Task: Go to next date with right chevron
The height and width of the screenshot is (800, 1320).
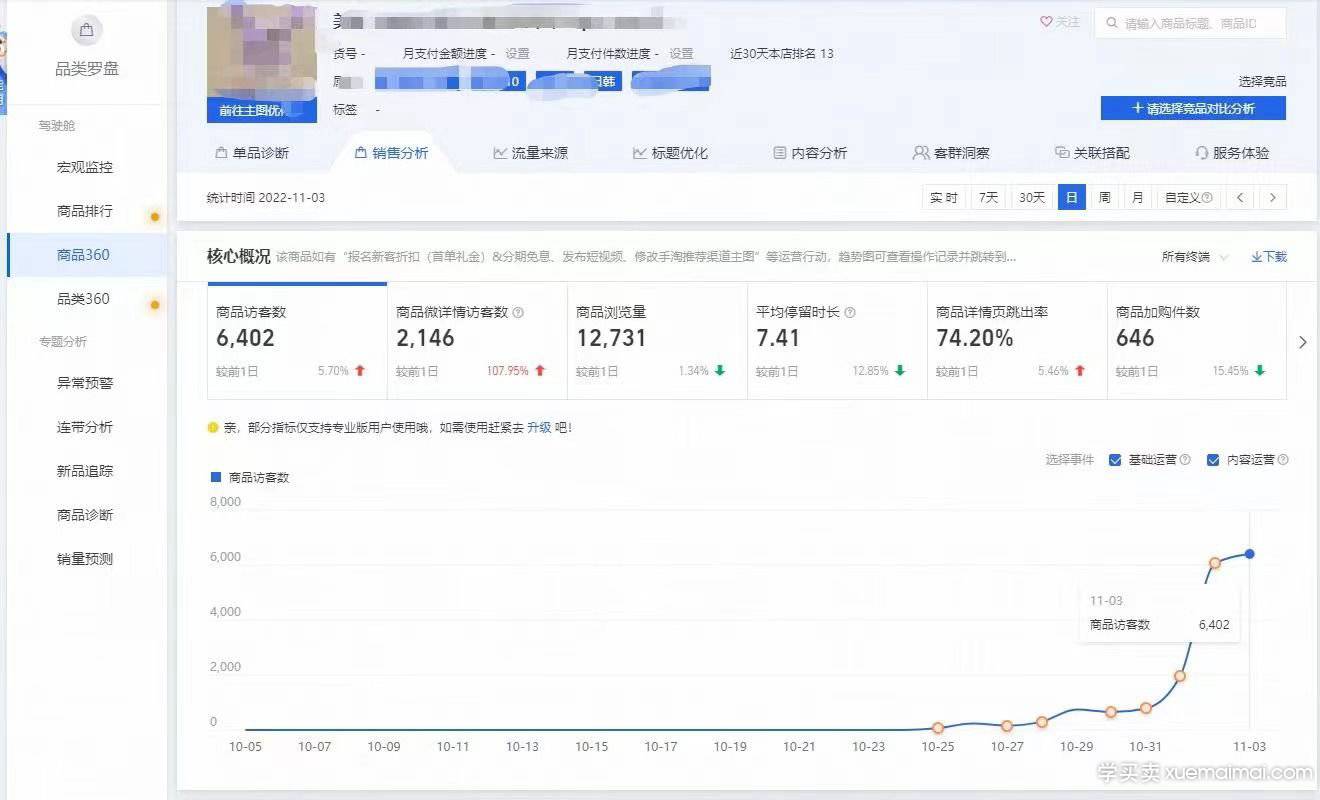Action: coord(1272,198)
